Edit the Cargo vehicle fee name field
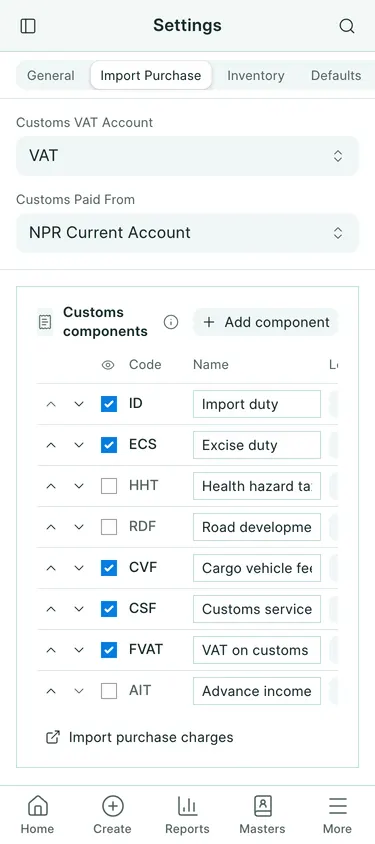 point(257,568)
